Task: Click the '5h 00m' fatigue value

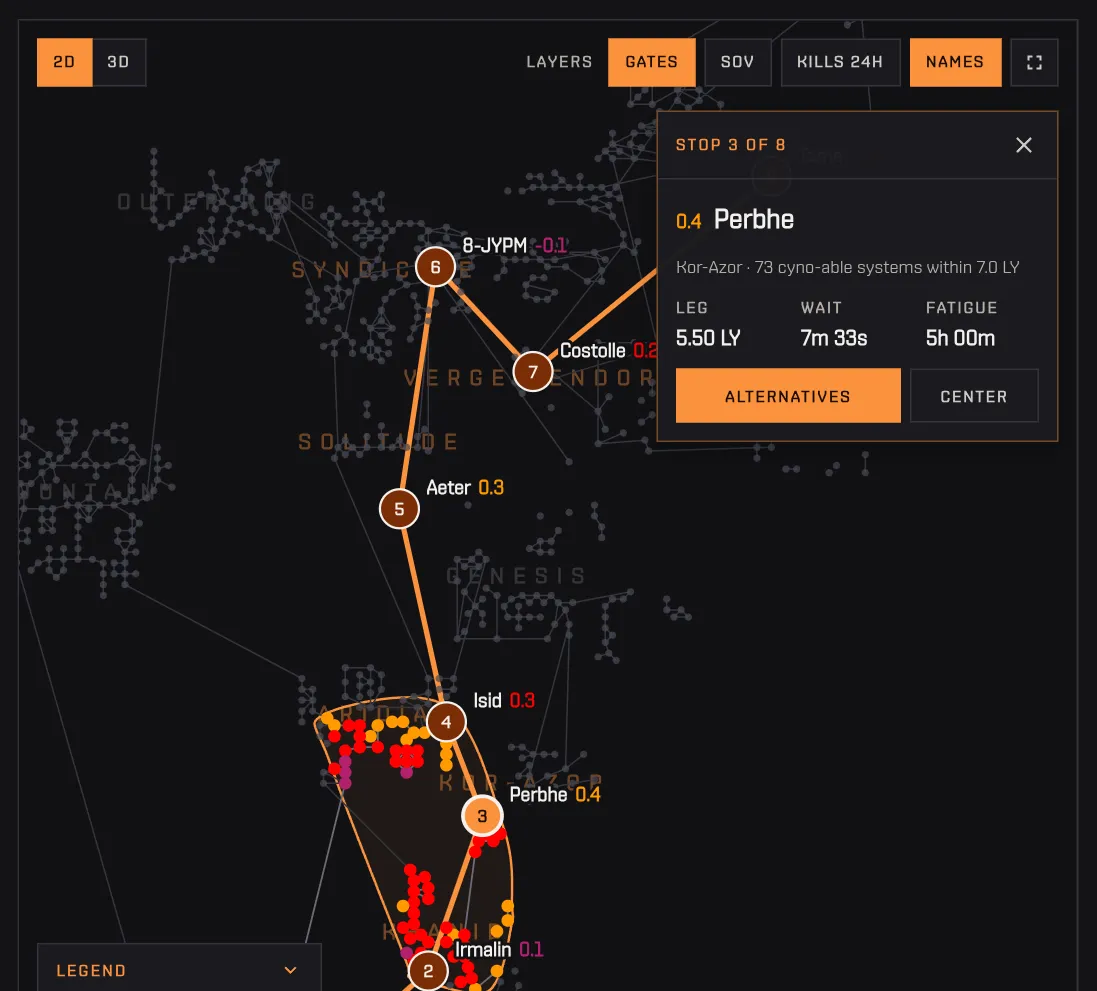Action: coord(960,338)
